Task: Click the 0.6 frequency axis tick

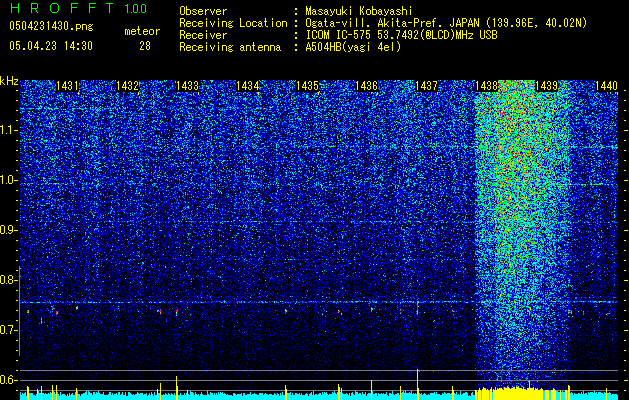Action: coord(9,380)
